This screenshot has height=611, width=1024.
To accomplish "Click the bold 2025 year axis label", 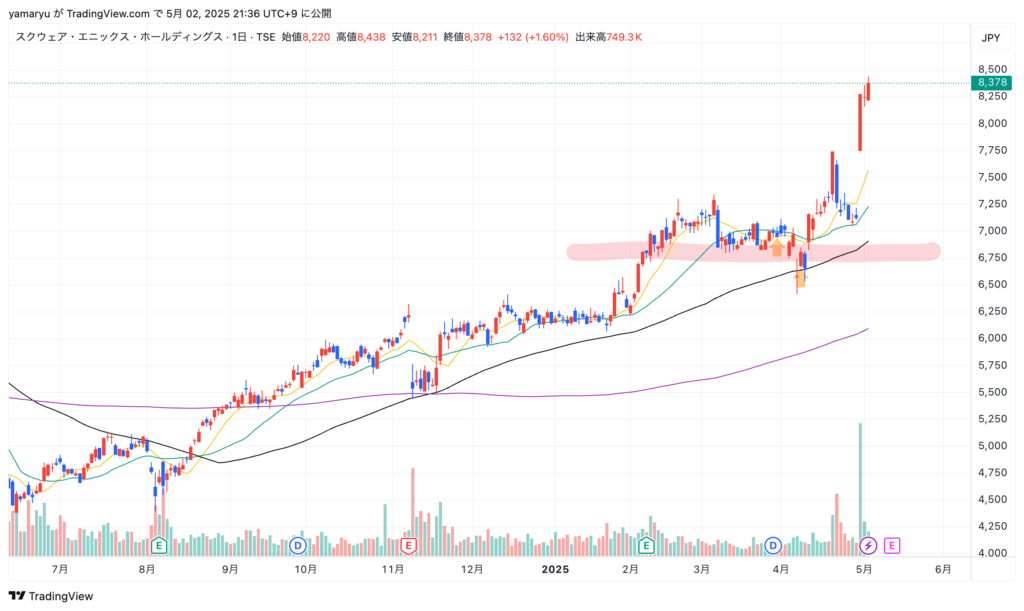I will coord(555,569).
